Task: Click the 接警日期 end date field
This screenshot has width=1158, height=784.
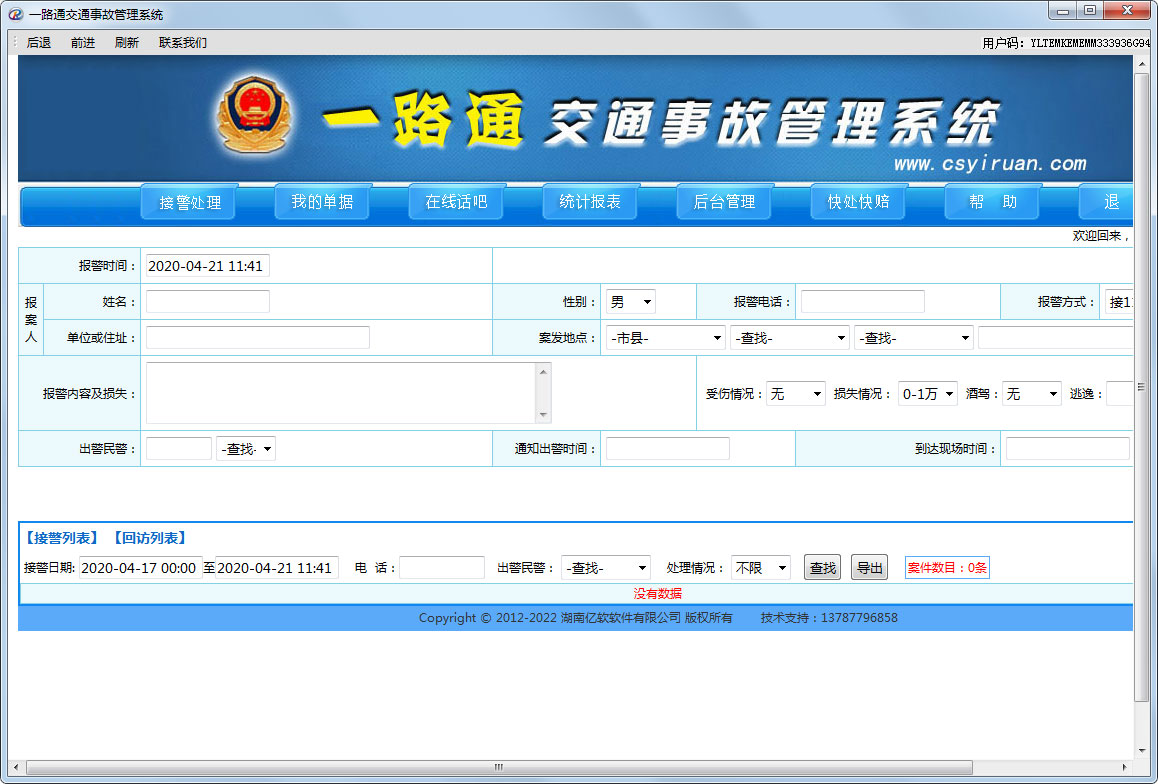Action: (x=277, y=568)
